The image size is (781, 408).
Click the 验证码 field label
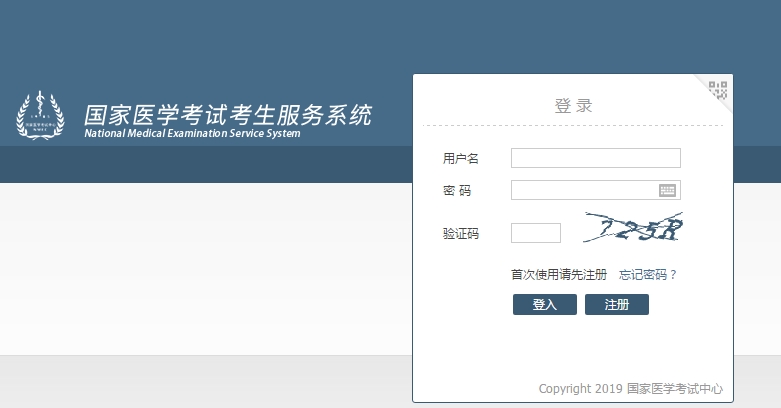tap(460, 234)
